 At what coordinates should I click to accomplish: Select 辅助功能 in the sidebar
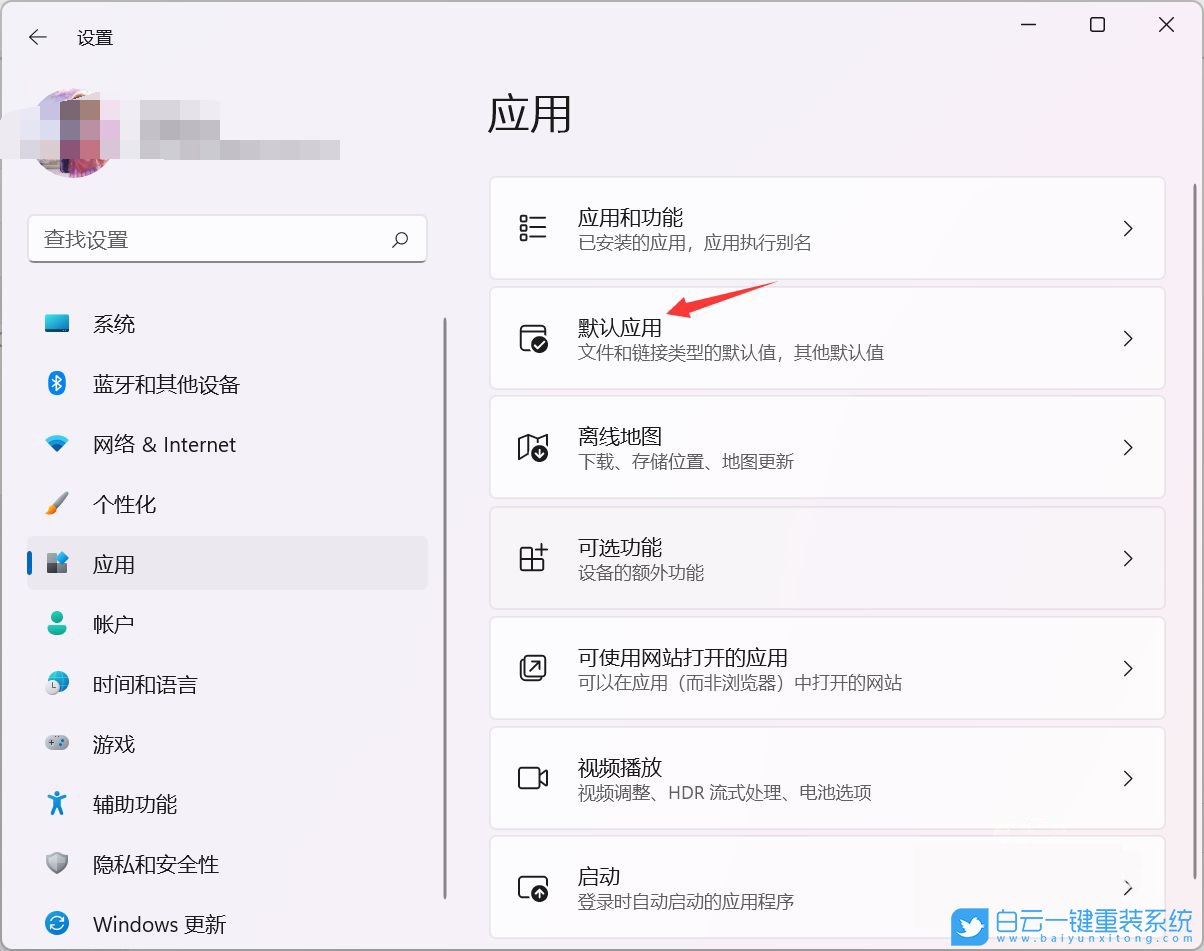(x=134, y=804)
